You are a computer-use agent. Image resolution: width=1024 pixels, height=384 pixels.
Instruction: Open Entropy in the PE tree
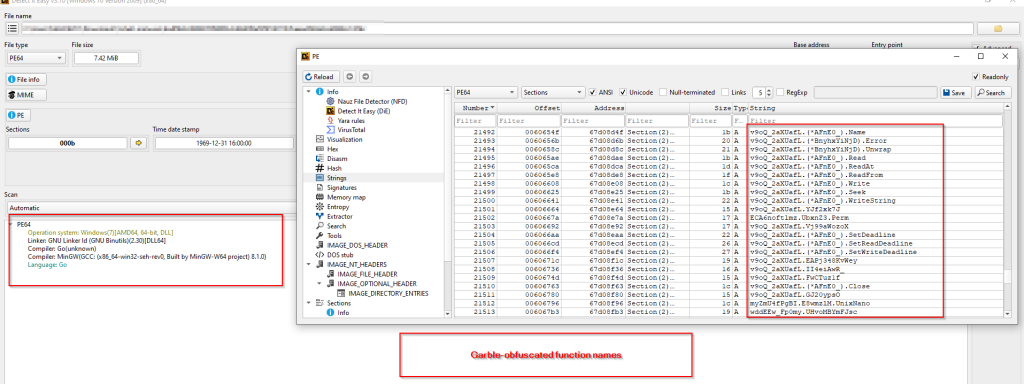(338, 206)
